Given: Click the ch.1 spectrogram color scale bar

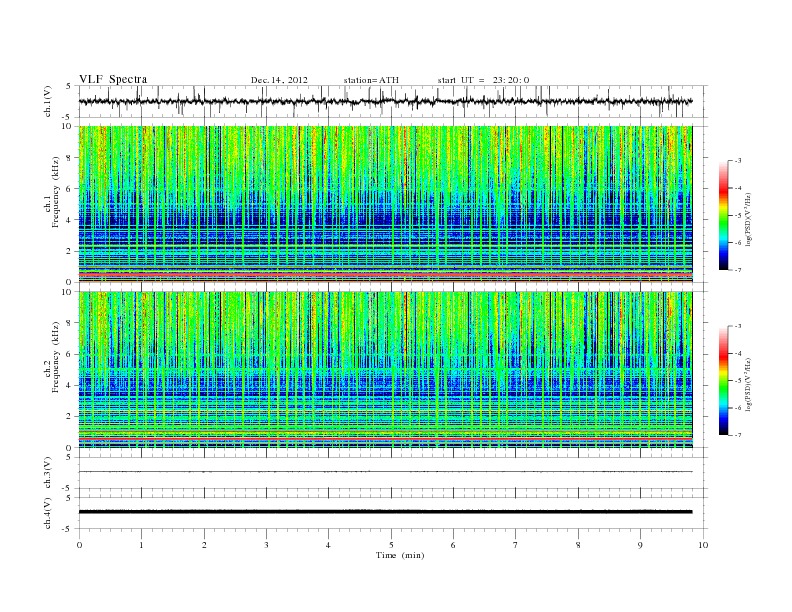Looking at the screenshot, I should (x=723, y=216).
